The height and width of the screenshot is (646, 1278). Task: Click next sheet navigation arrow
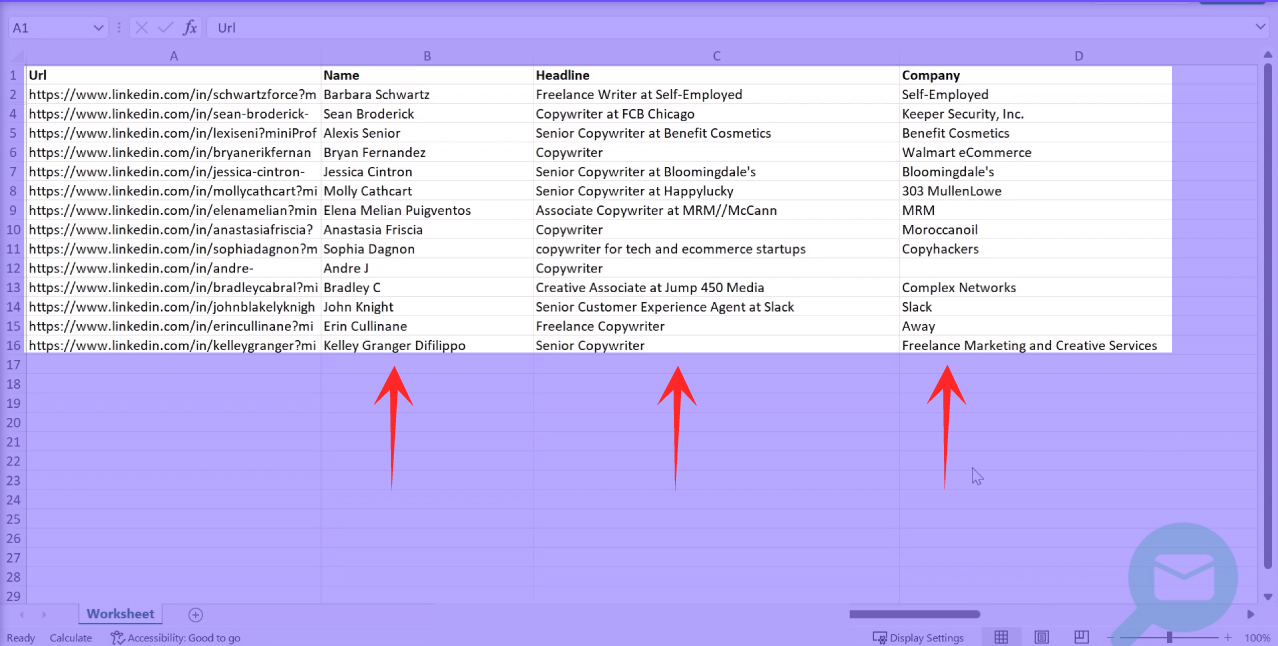(x=44, y=615)
